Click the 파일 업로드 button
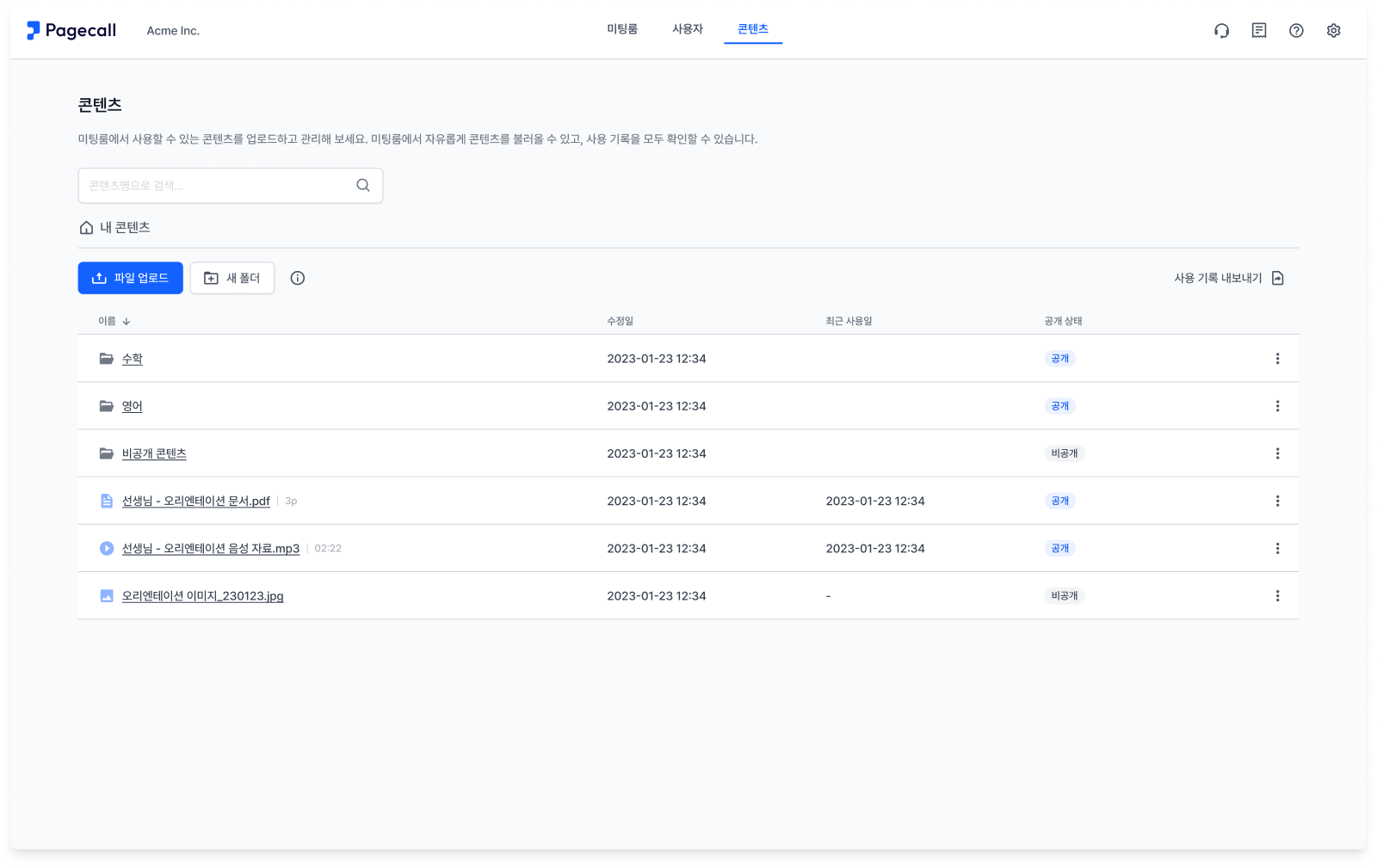The image size is (1377, 868). (130, 278)
